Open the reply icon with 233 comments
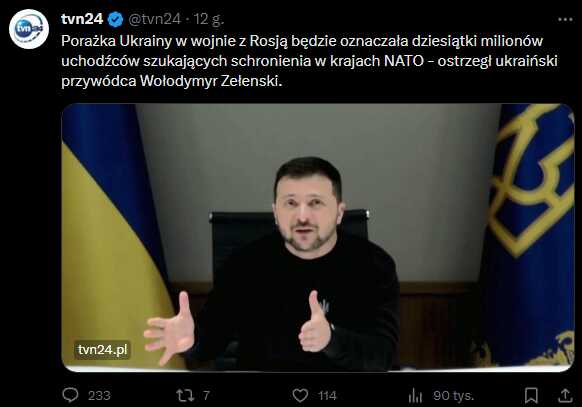This screenshot has width=582, height=407. coord(70,395)
